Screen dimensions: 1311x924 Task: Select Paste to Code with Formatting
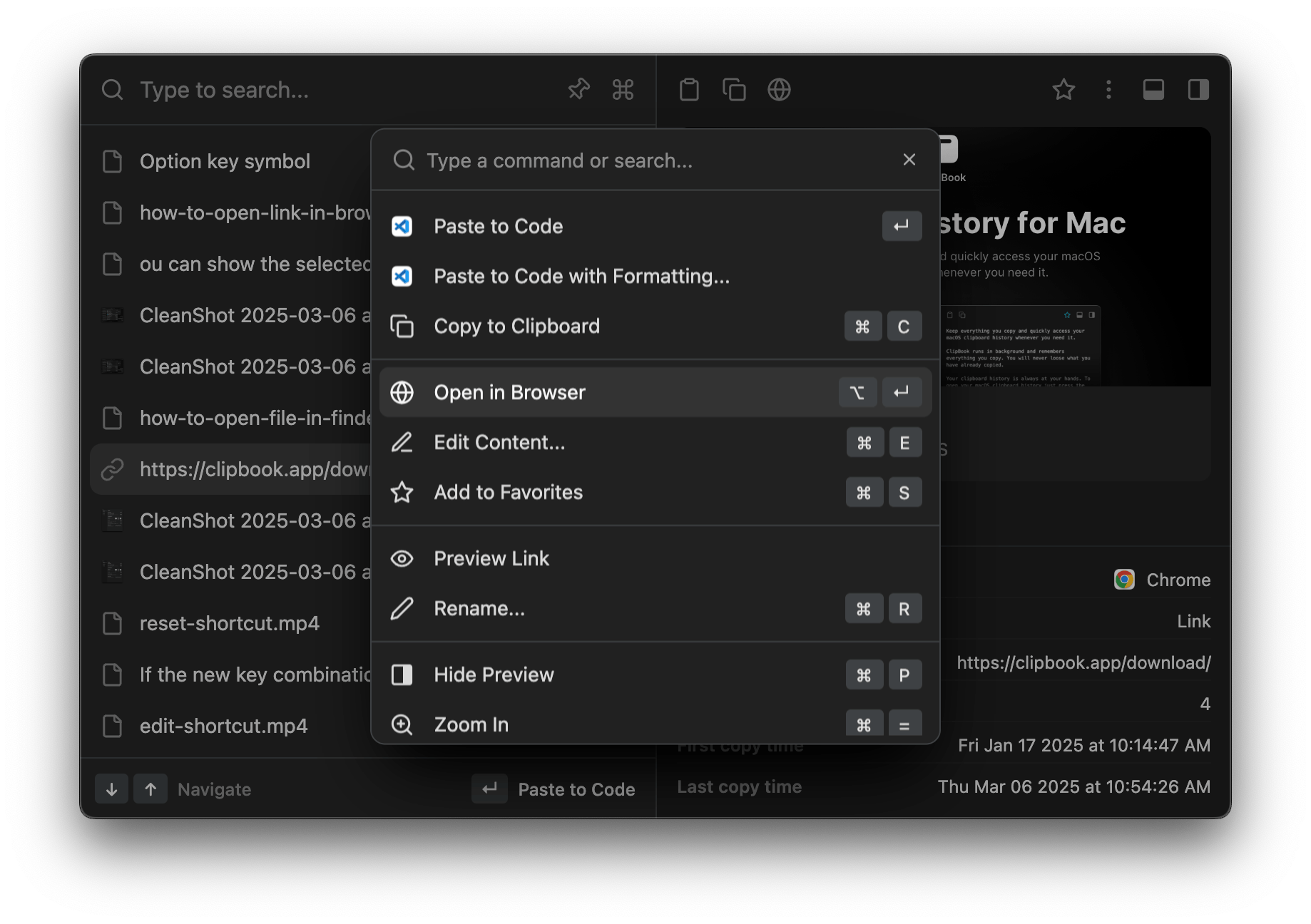click(655, 276)
